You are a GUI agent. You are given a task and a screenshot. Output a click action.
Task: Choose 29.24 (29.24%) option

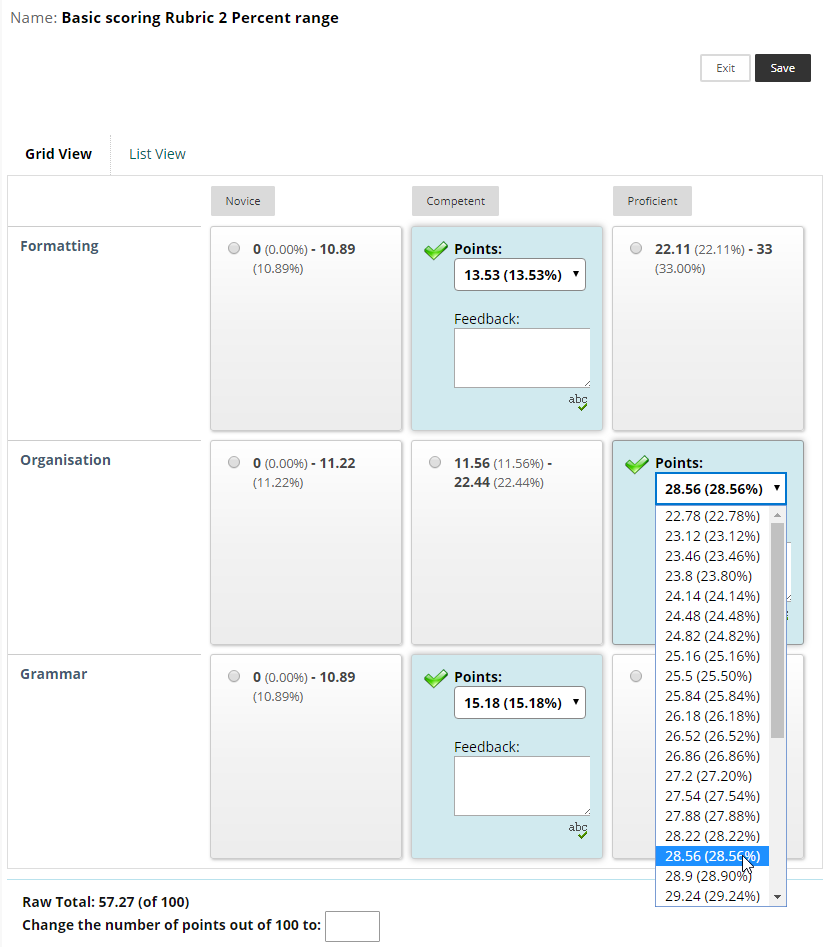tap(712, 896)
